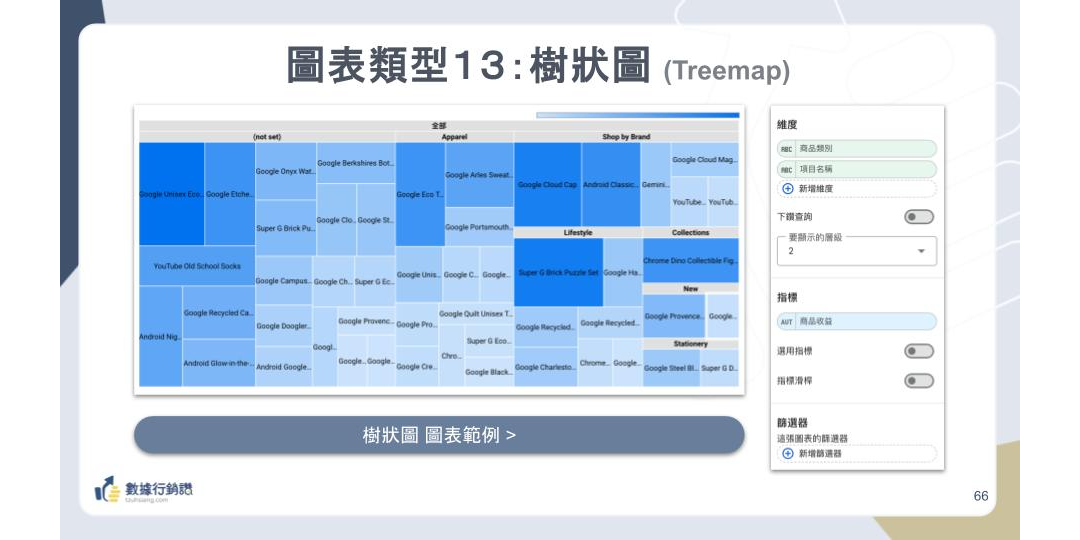Click the Google Recycled Ca... tile
Image resolution: width=1080 pixels, height=540 pixels.
219,313
